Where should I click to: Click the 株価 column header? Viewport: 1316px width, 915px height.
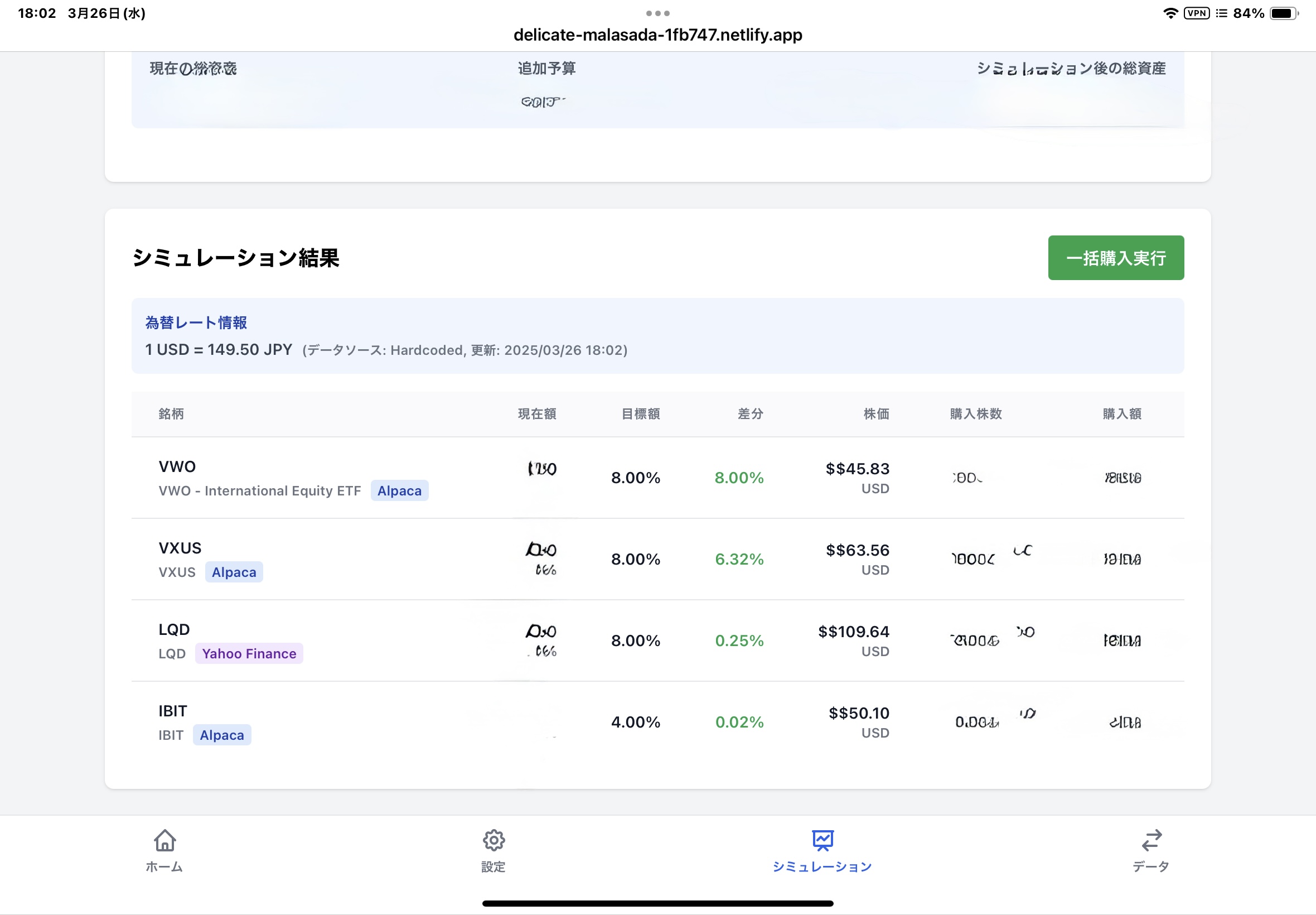877,414
